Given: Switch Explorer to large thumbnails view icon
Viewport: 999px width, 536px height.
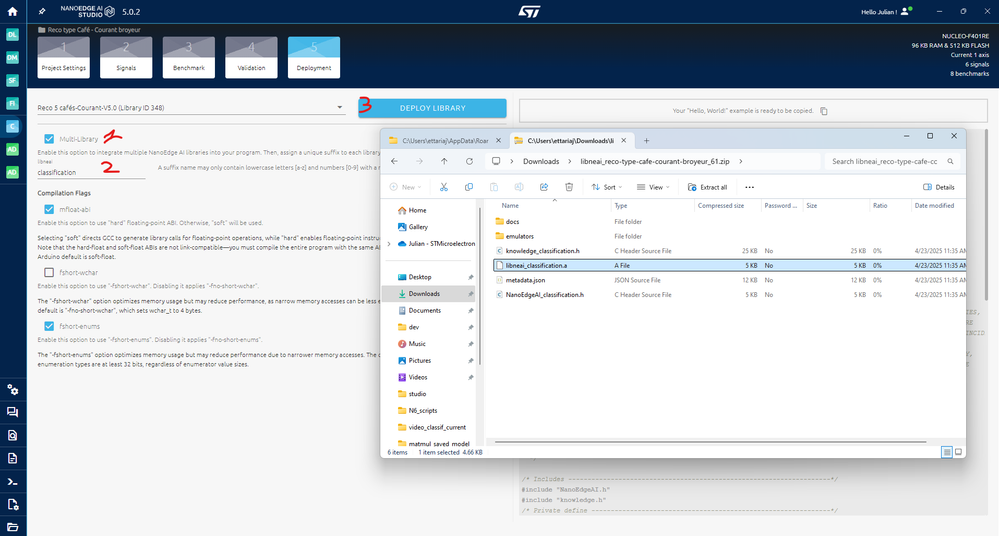Looking at the screenshot, I should pyautogui.click(x=958, y=452).
